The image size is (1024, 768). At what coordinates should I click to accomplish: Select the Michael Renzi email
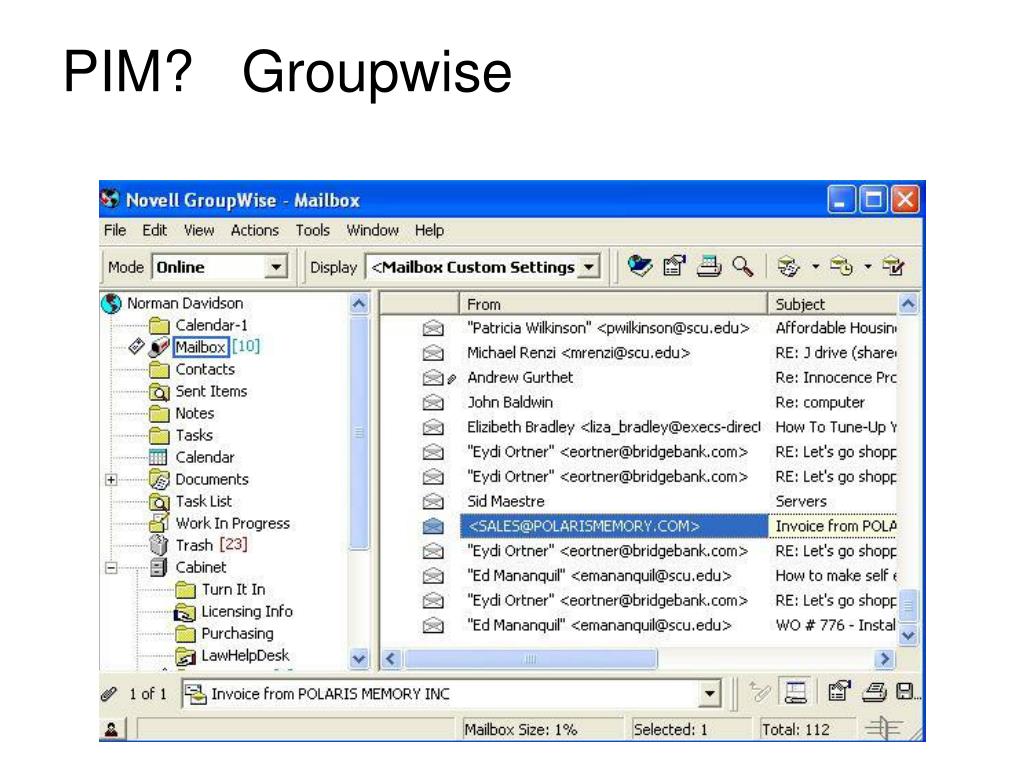coord(578,353)
